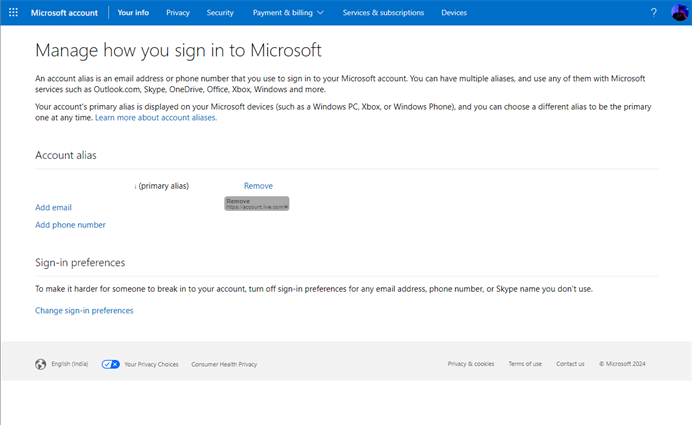
Task: Click the Your Privacy Choices toggle icon
Action: 111,364
